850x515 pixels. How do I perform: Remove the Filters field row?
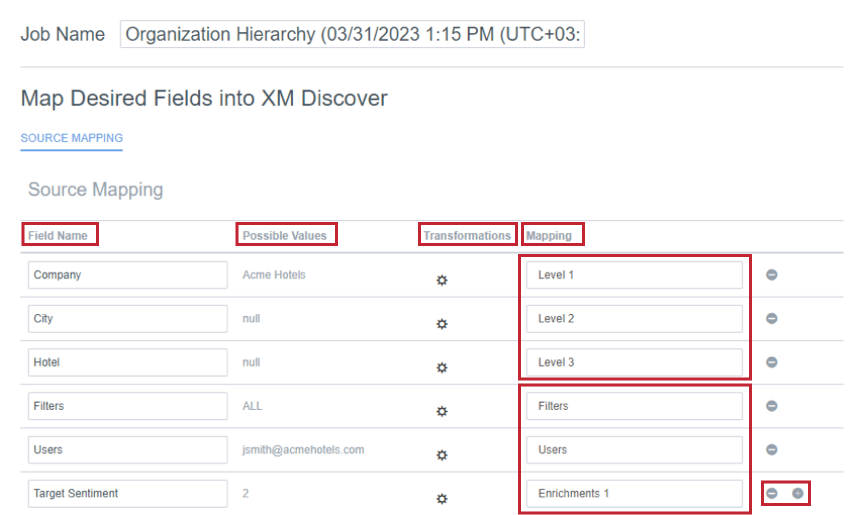771,406
